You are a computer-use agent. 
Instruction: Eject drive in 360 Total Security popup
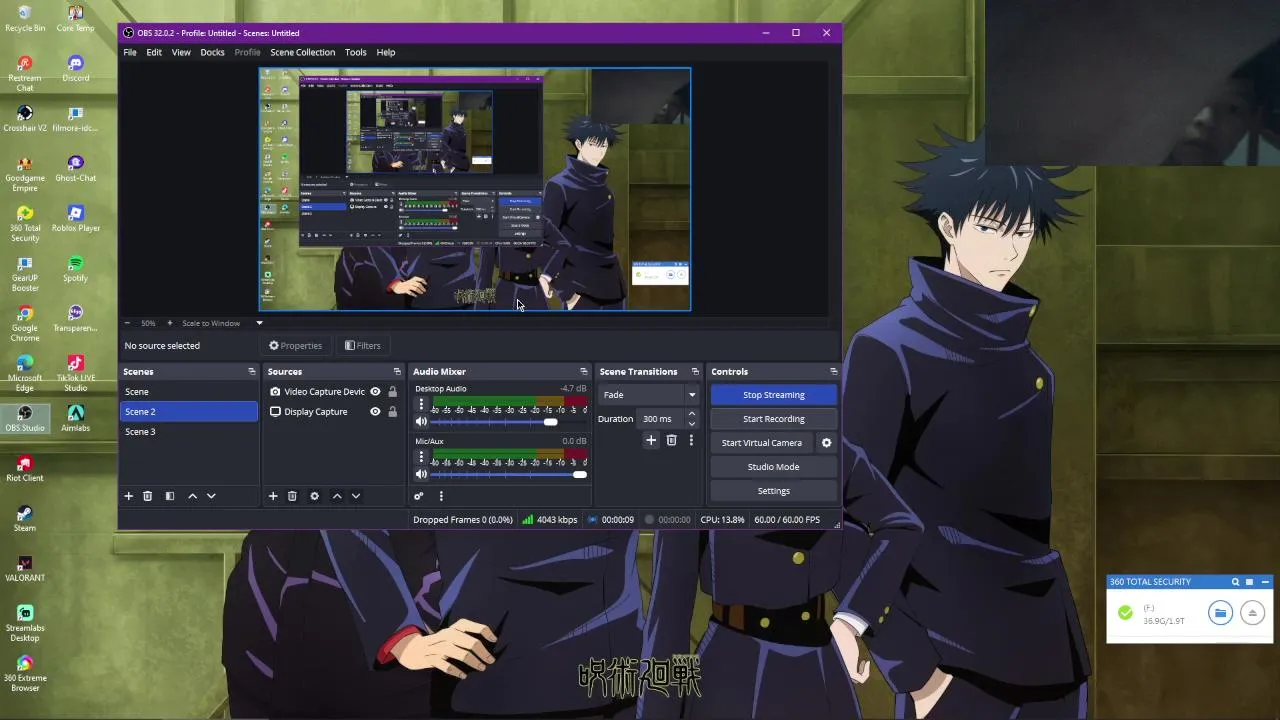[x=1252, y=613]
